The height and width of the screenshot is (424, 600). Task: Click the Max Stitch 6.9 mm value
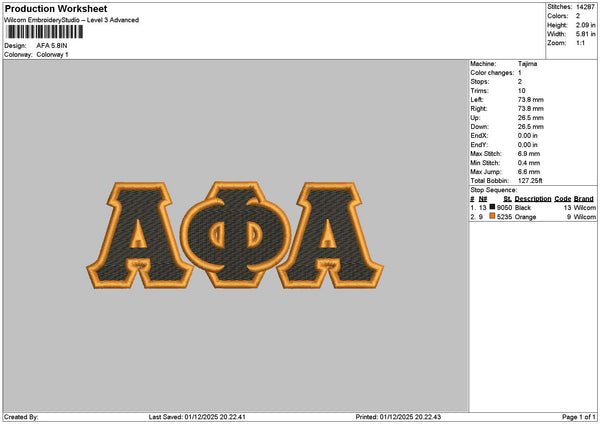529,154
